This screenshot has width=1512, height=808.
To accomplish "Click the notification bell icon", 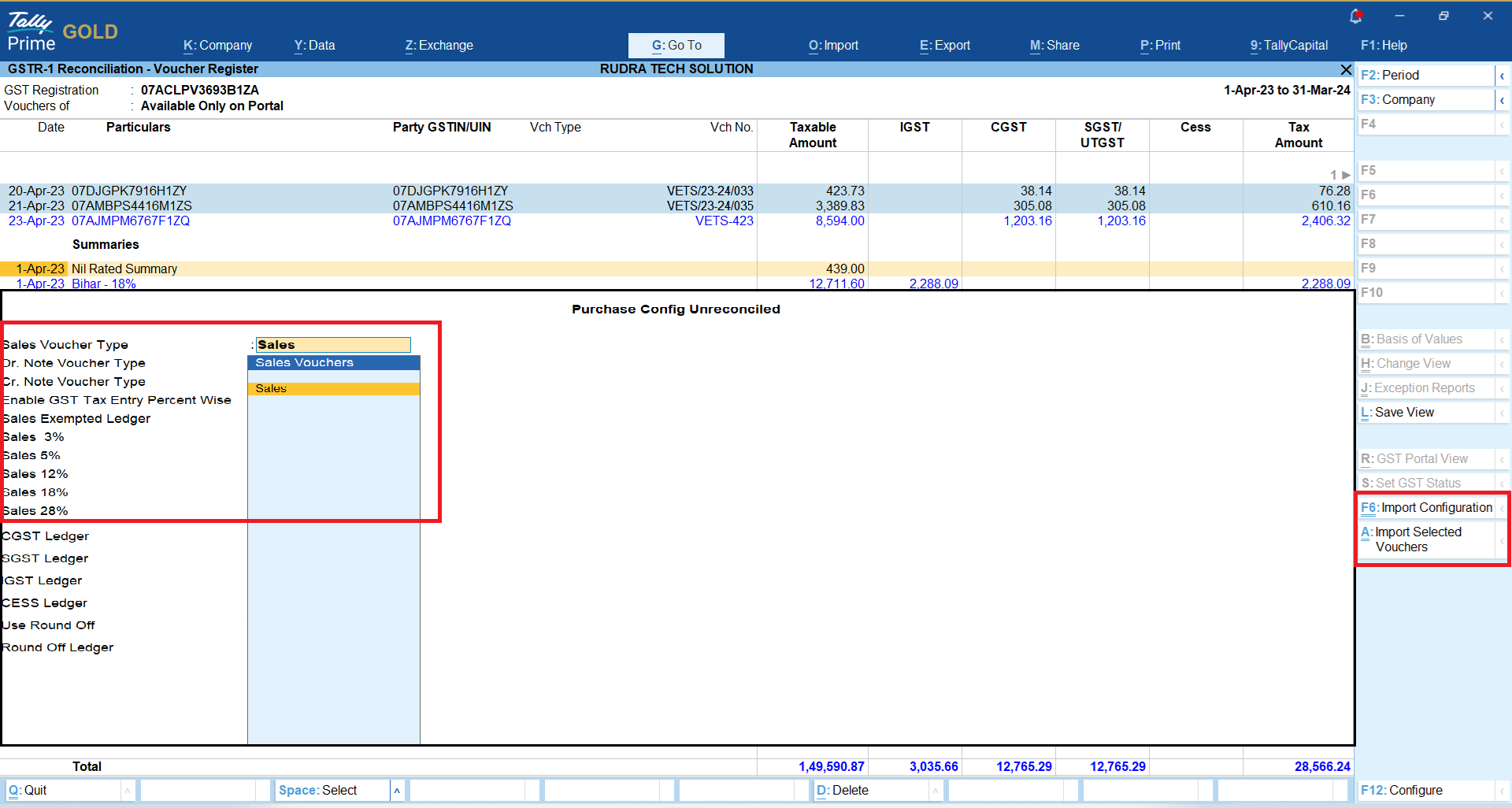I will coord(1355,16).
